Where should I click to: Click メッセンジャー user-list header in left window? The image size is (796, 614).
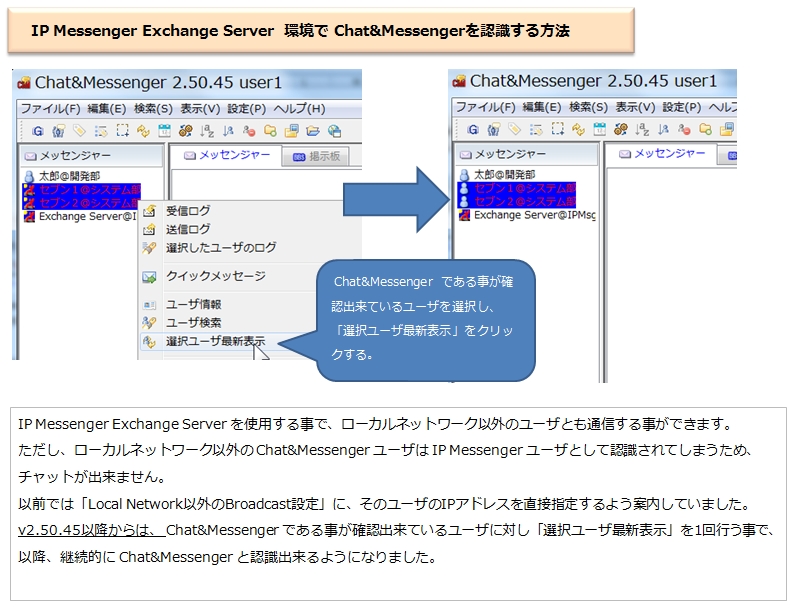91,156
